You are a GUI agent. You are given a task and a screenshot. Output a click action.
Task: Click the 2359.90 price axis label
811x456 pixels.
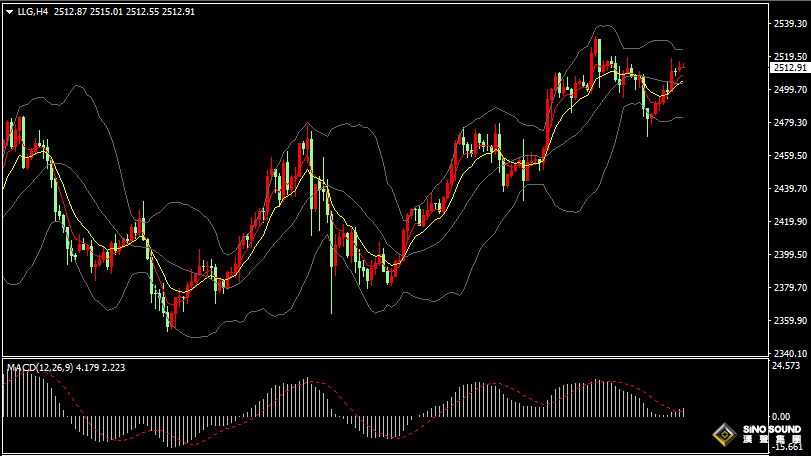789,321
